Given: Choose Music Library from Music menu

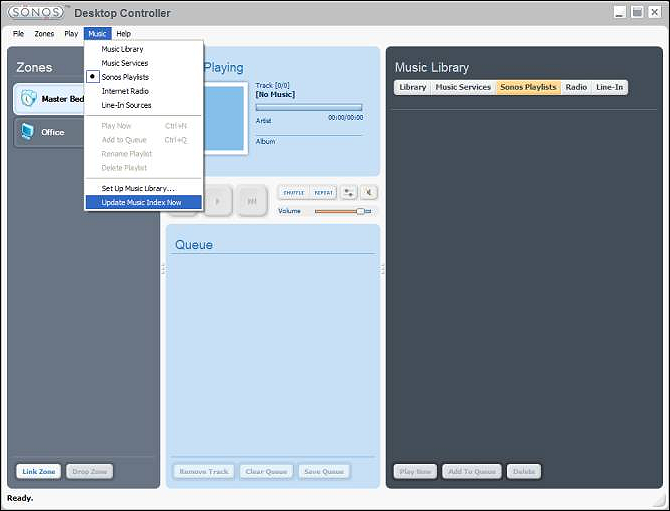Looking at the screenshot, I should [144, 49].
